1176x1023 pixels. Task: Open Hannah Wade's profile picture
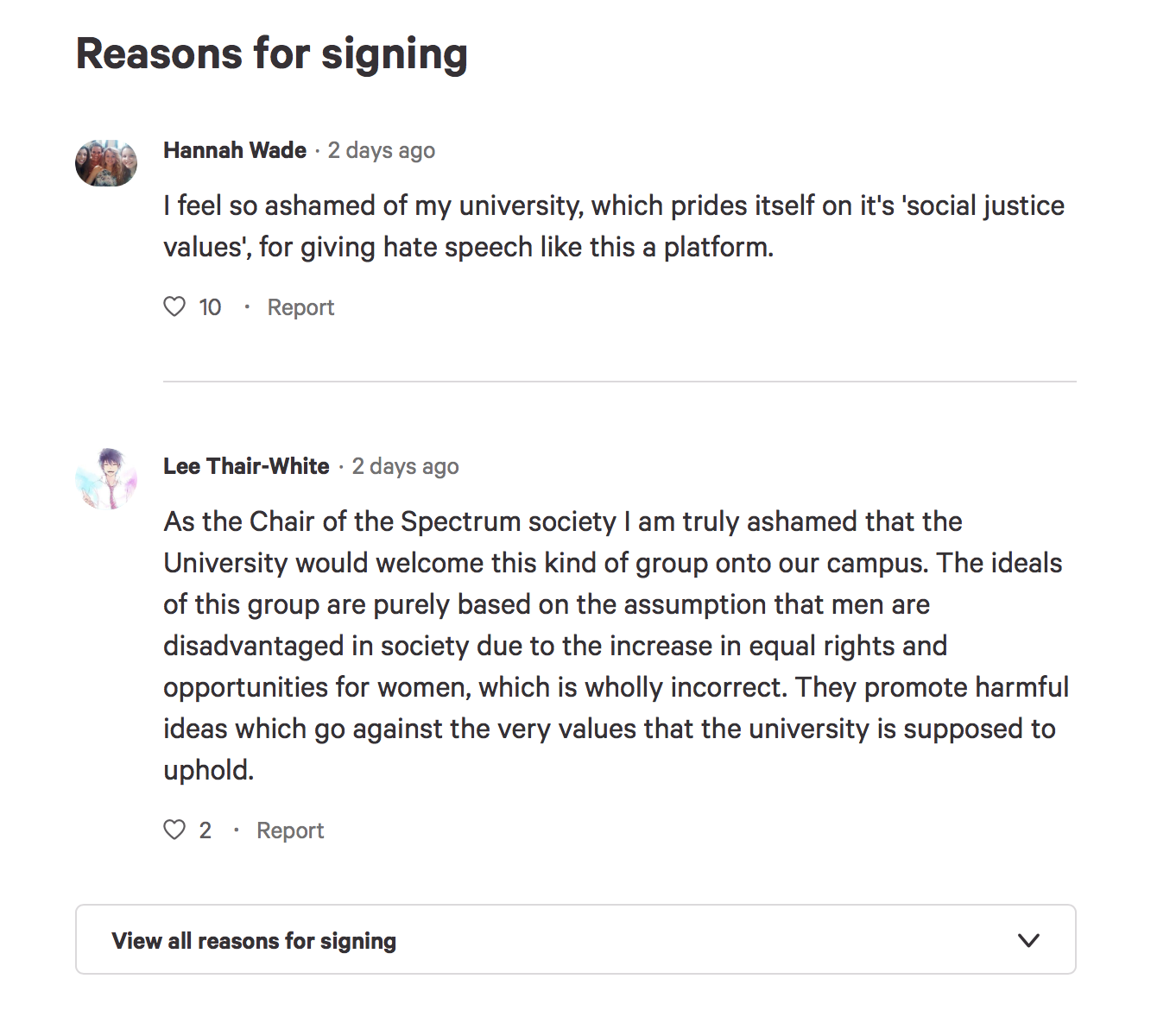point(106,162)
